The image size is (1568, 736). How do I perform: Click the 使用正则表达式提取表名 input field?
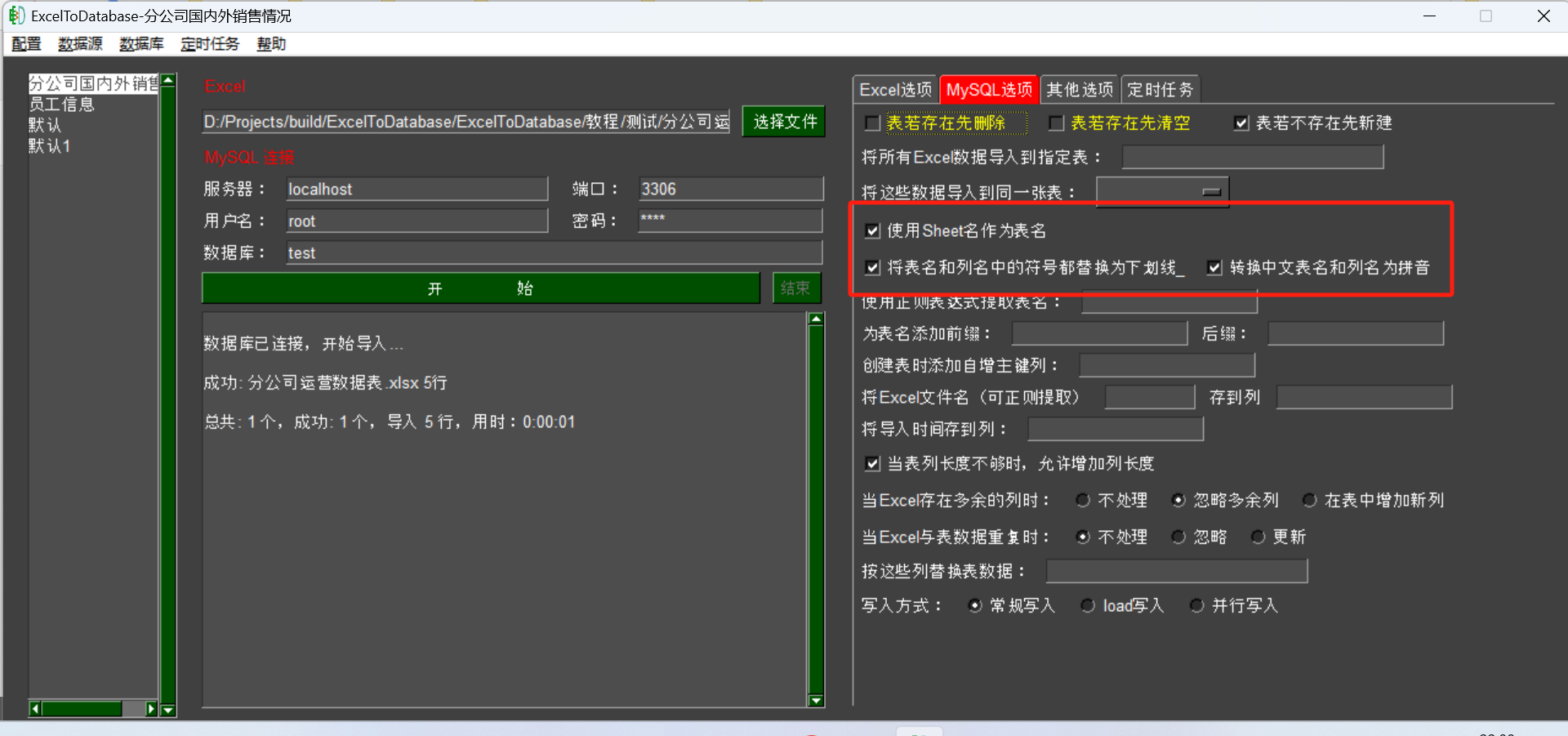[1169, 303]
